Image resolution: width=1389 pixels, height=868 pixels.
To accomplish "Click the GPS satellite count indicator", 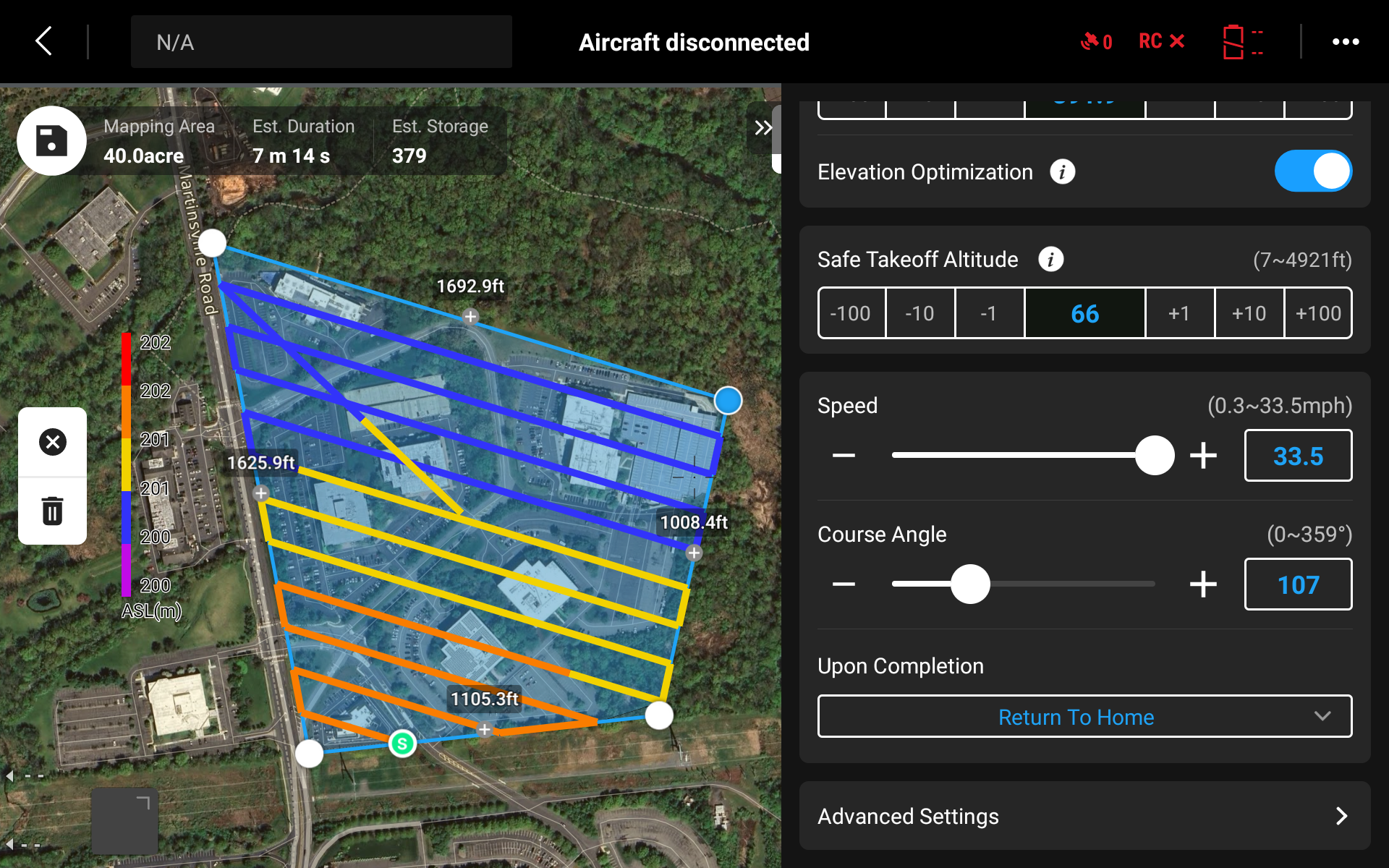I will (x=1095, y=41).
